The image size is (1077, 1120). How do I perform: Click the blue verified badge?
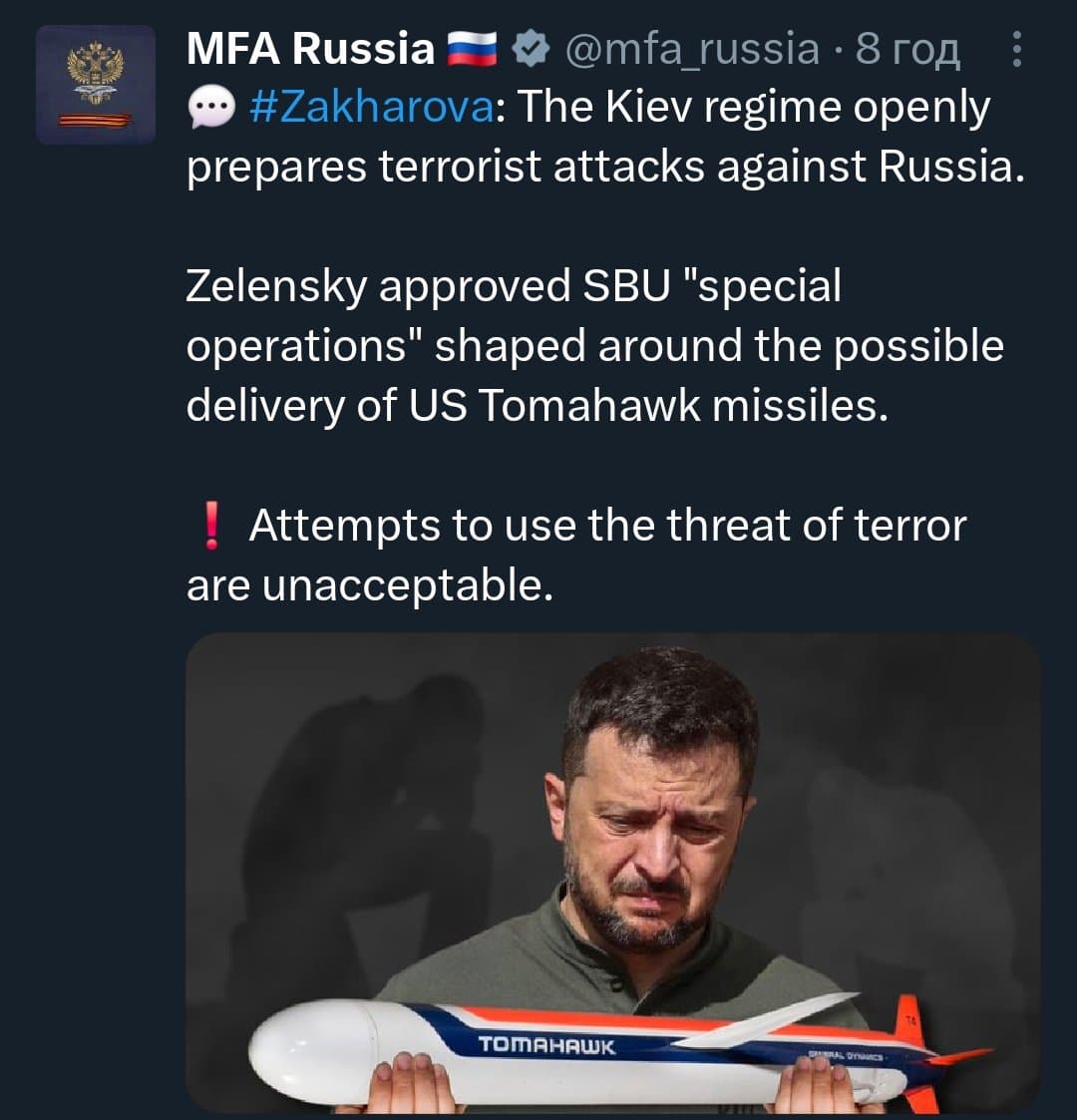tap(530, 48)
